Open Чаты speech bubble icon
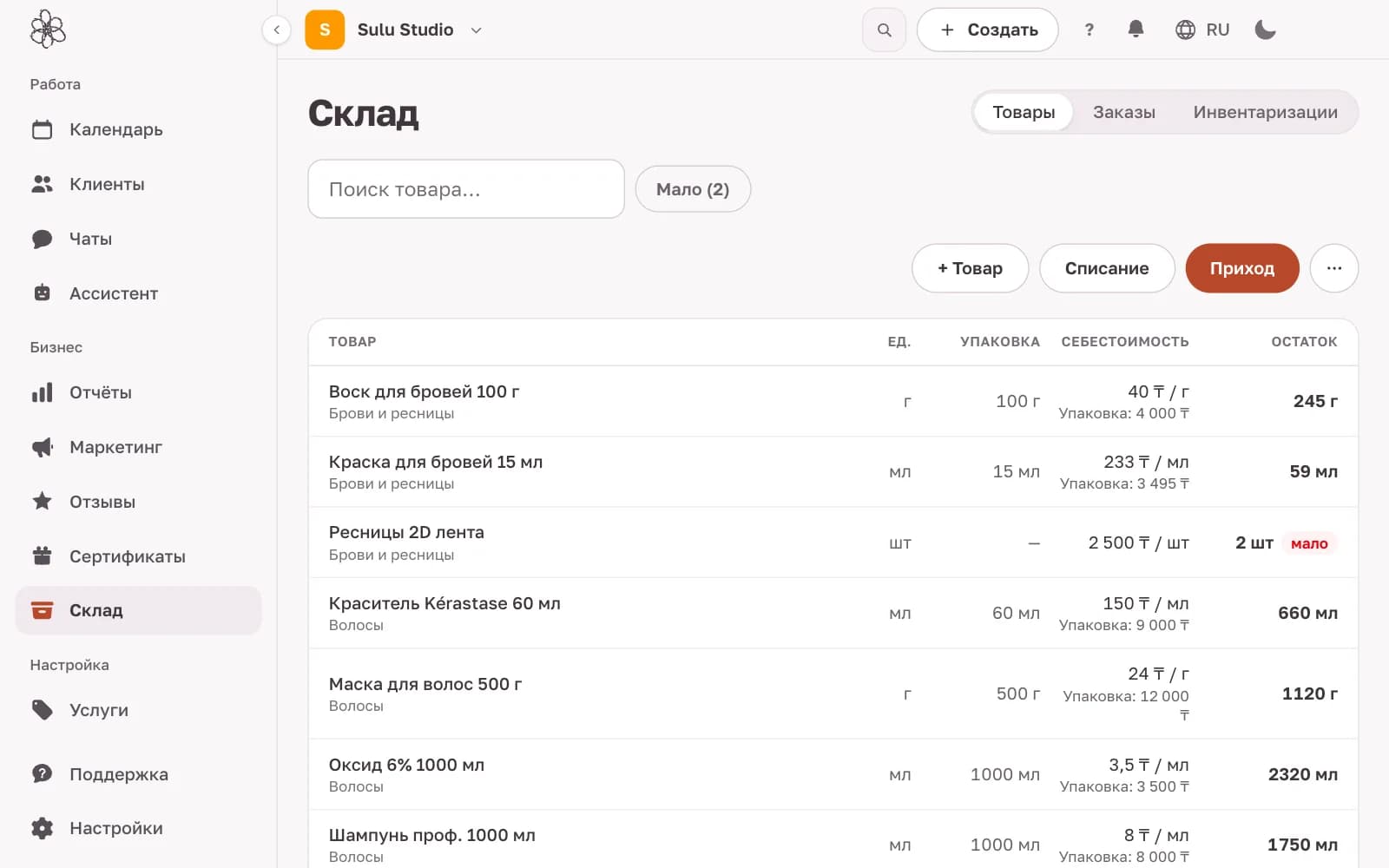 coord(42,239)
